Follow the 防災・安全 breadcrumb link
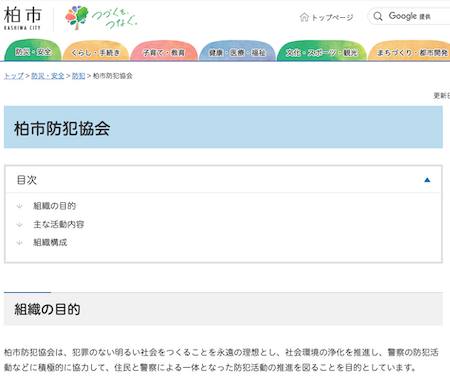Screen dimensions: 450x384 pos(48,76)
